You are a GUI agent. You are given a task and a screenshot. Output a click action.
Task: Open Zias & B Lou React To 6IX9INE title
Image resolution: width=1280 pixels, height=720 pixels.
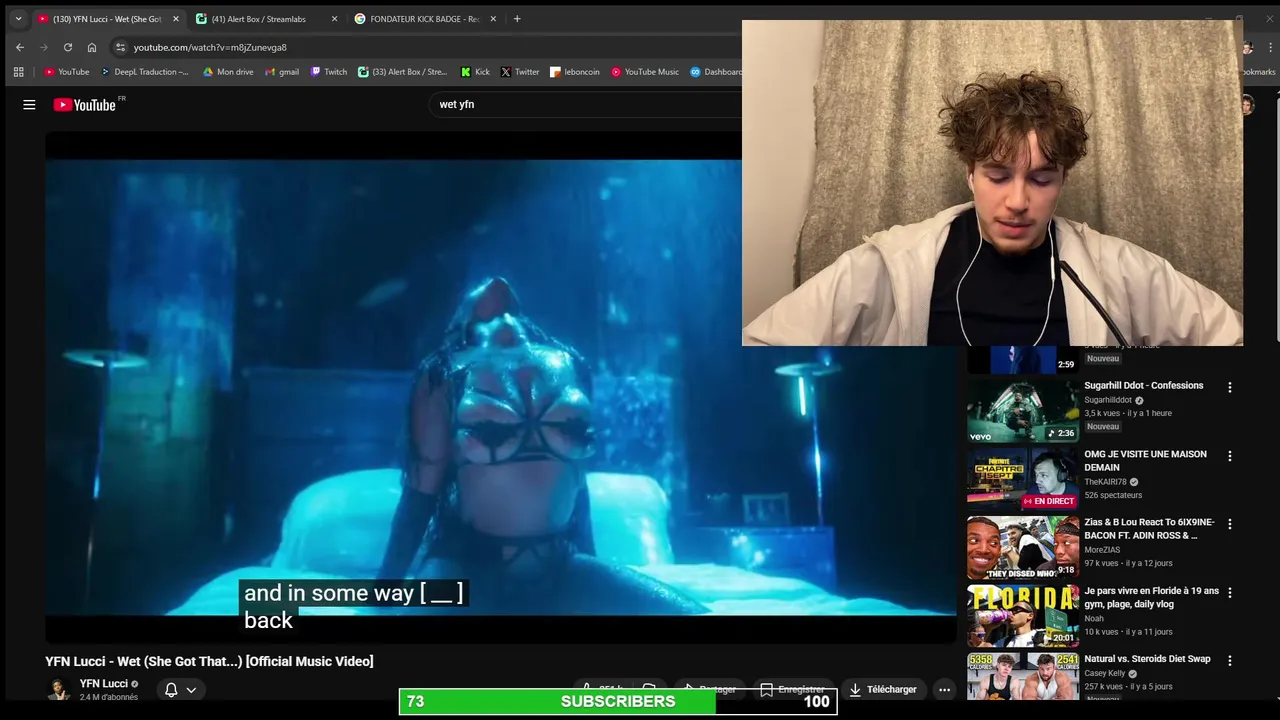pyautogui.click(x=1149, y=529)
